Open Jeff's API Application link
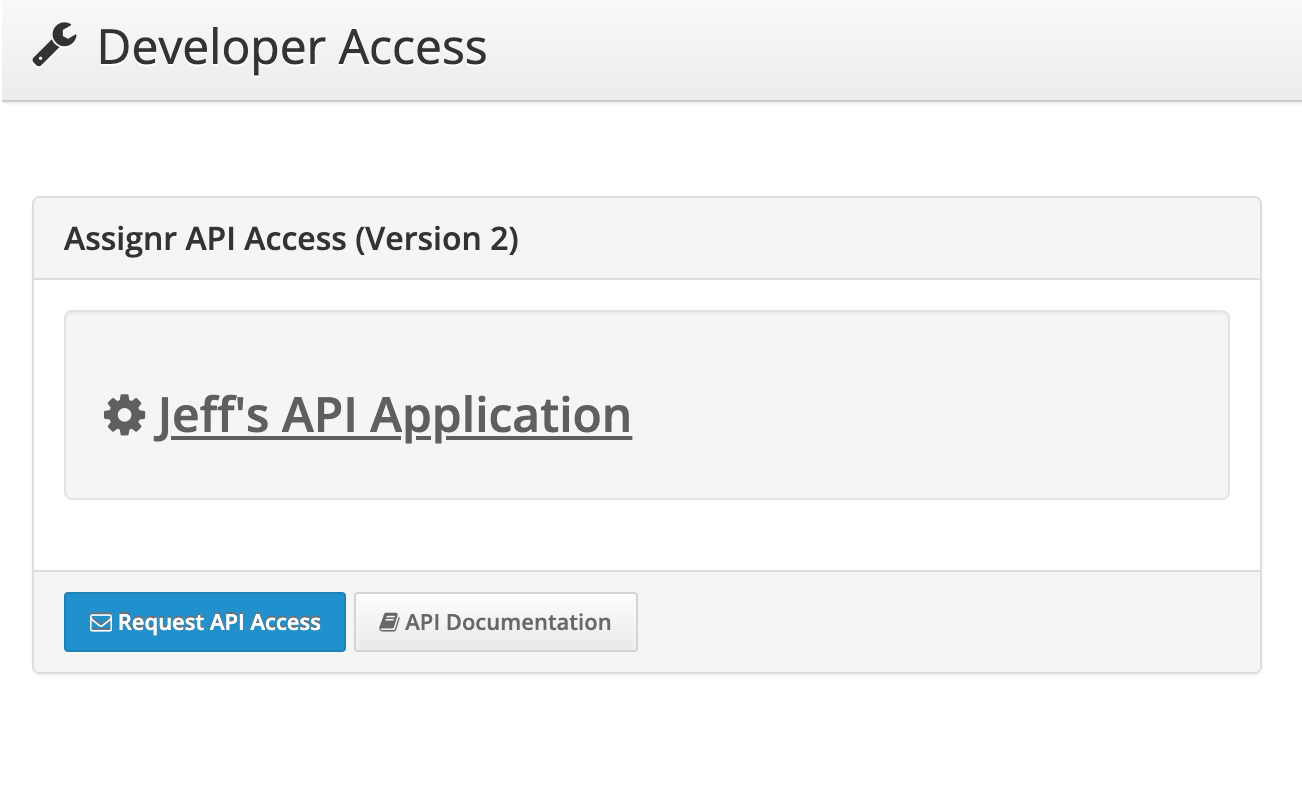 [x=393, y=415]
